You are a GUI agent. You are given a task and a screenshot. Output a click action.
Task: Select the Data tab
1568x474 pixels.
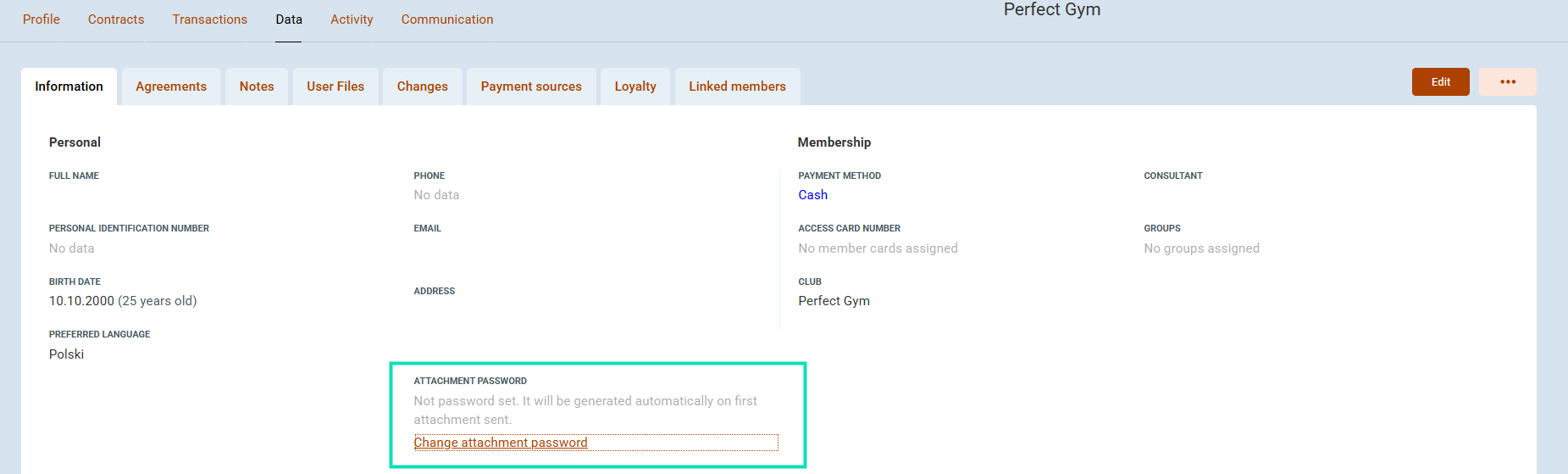point(288,20)
